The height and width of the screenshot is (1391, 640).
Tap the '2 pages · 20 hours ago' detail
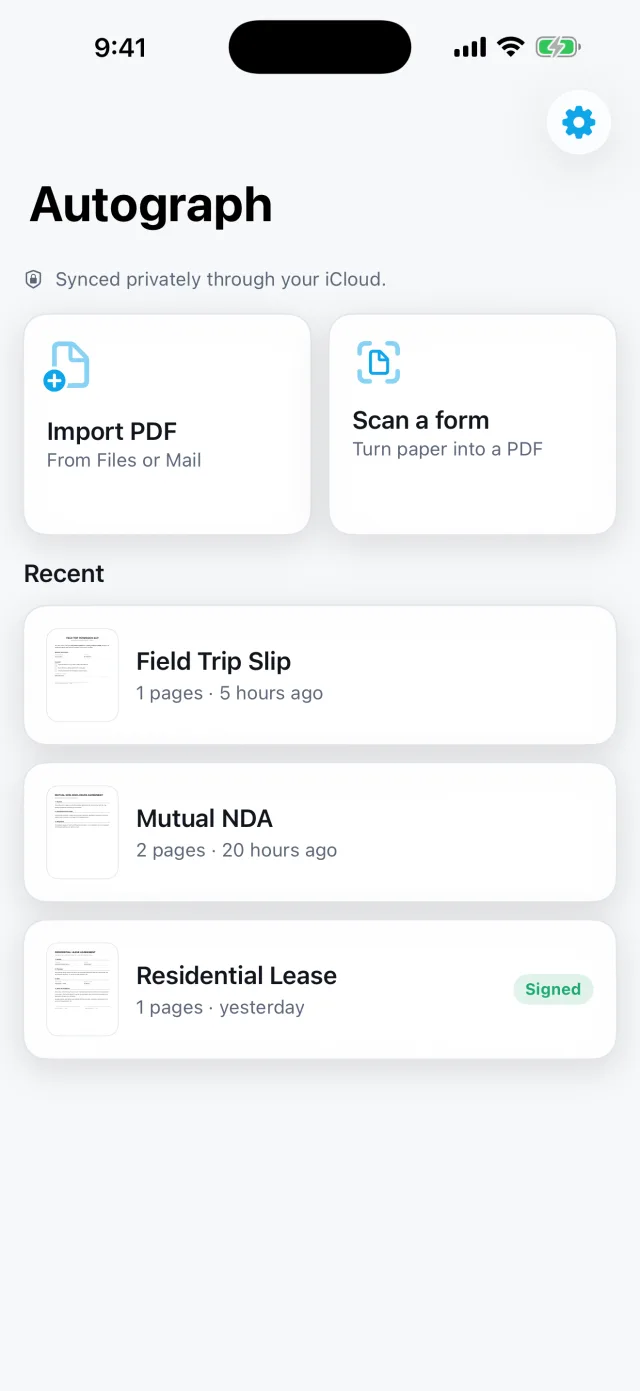coord(236,850)
